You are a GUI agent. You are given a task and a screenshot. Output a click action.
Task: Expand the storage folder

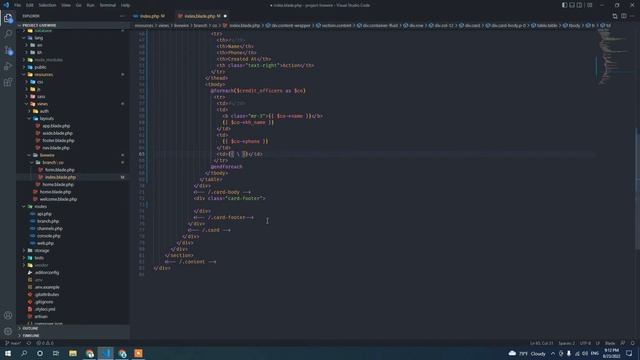42,251
